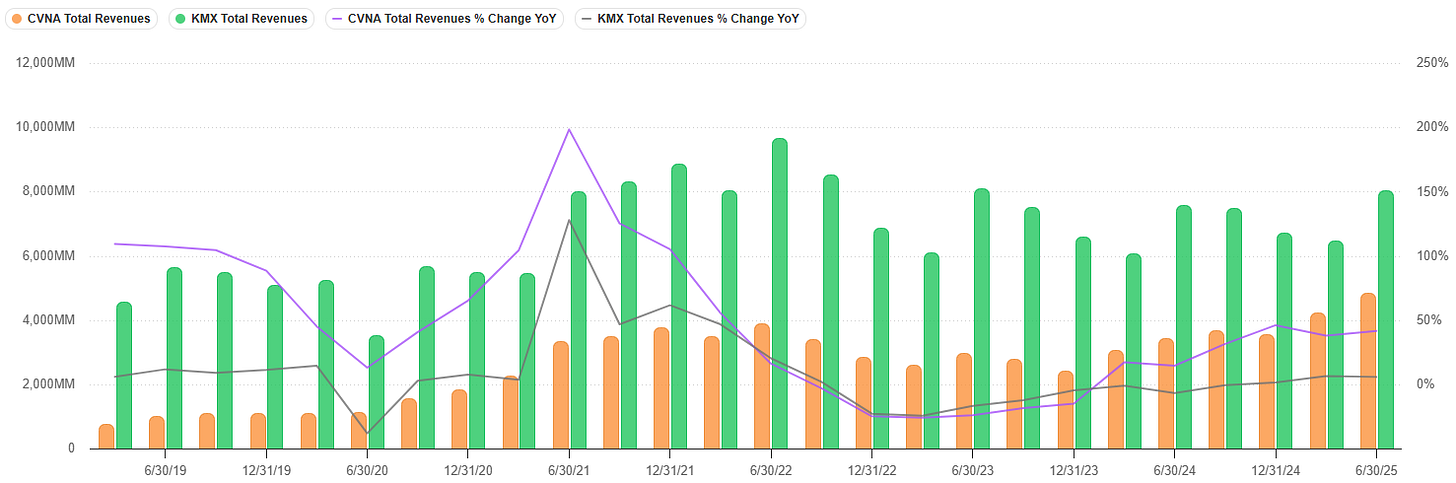Screen dimensions: 1456x483
Task: Click the 10,000MM left axis label
Action: coord(43,127)
